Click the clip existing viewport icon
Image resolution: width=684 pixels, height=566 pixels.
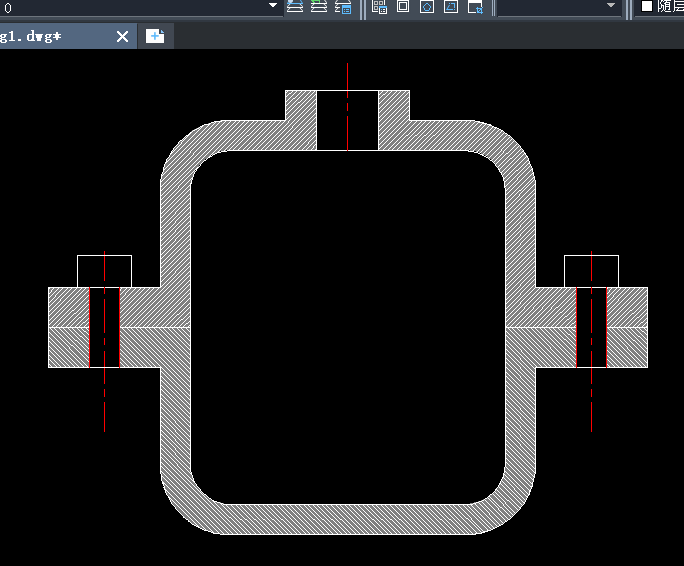pyautogui.click(x=475, y=7)
